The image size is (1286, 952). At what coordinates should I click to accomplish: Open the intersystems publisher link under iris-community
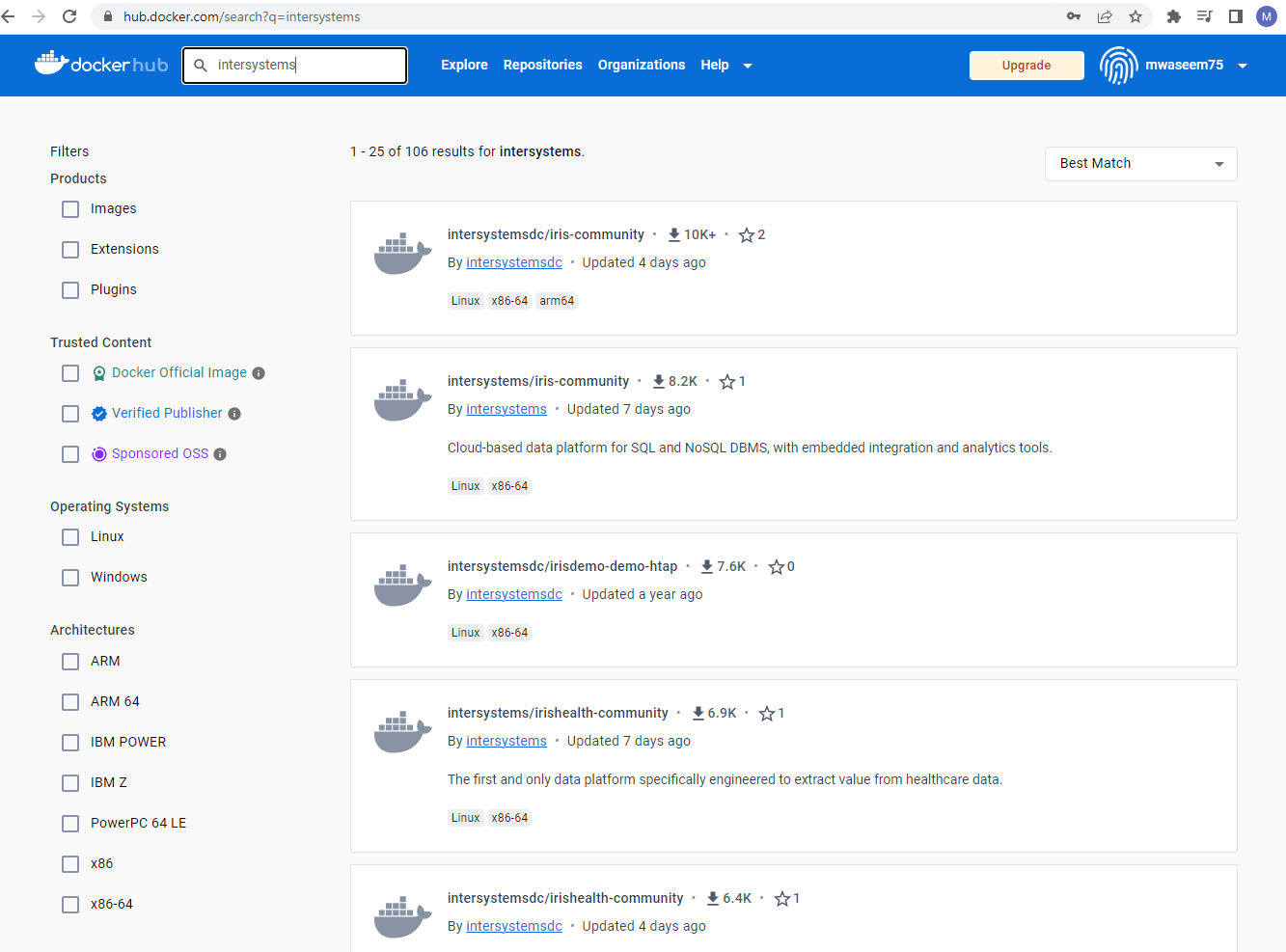(x=506, y=409)
